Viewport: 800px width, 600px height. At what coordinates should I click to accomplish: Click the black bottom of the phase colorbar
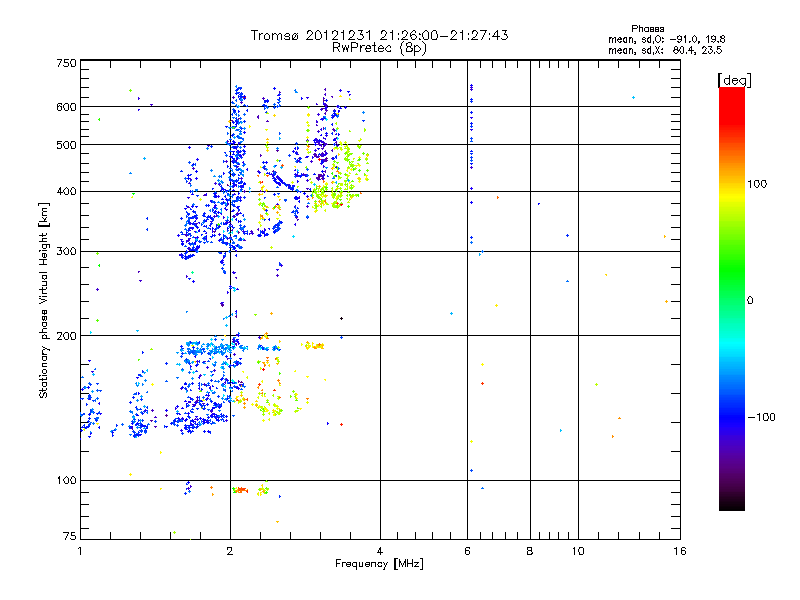[732, 503]
